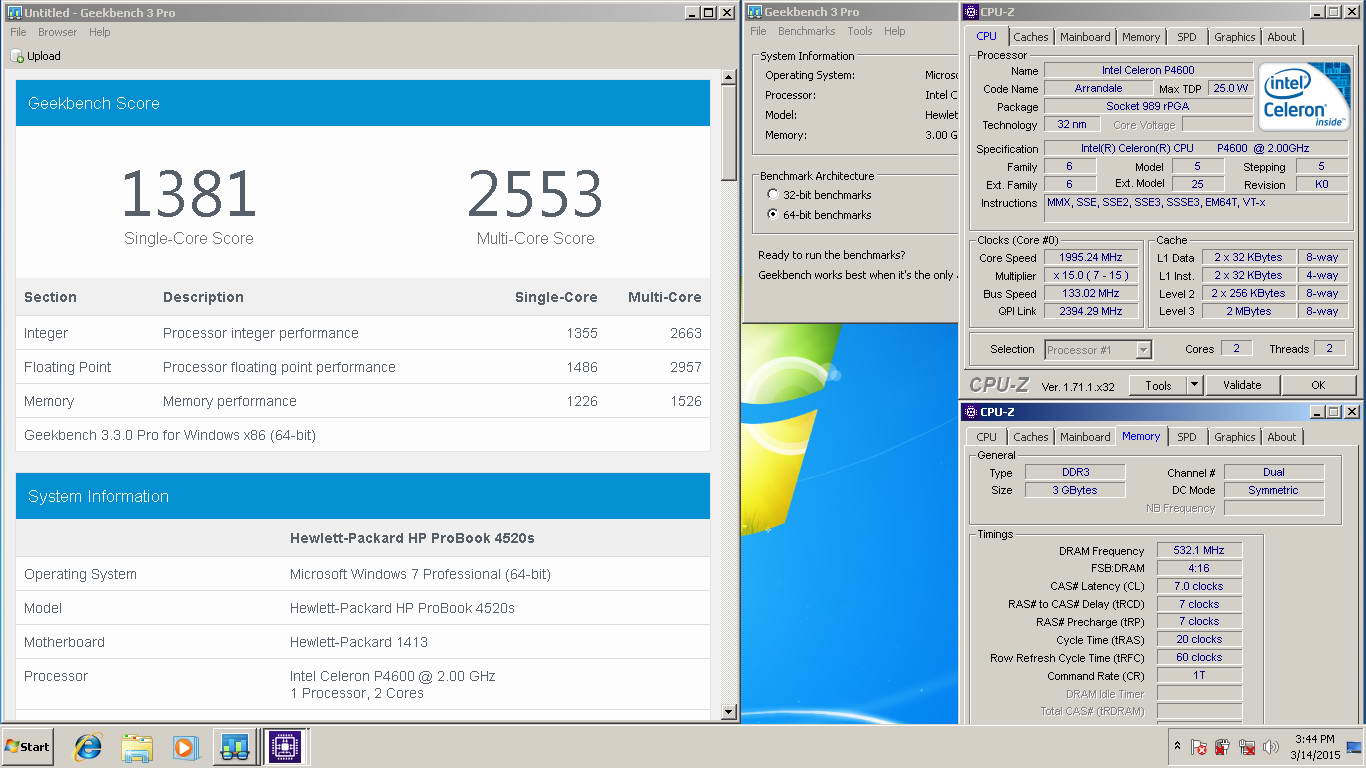Select 32-bit benchmarks radio button
Image resolution: width=1366 pixels, height=768 pixels.
click(x=772, y=195)
